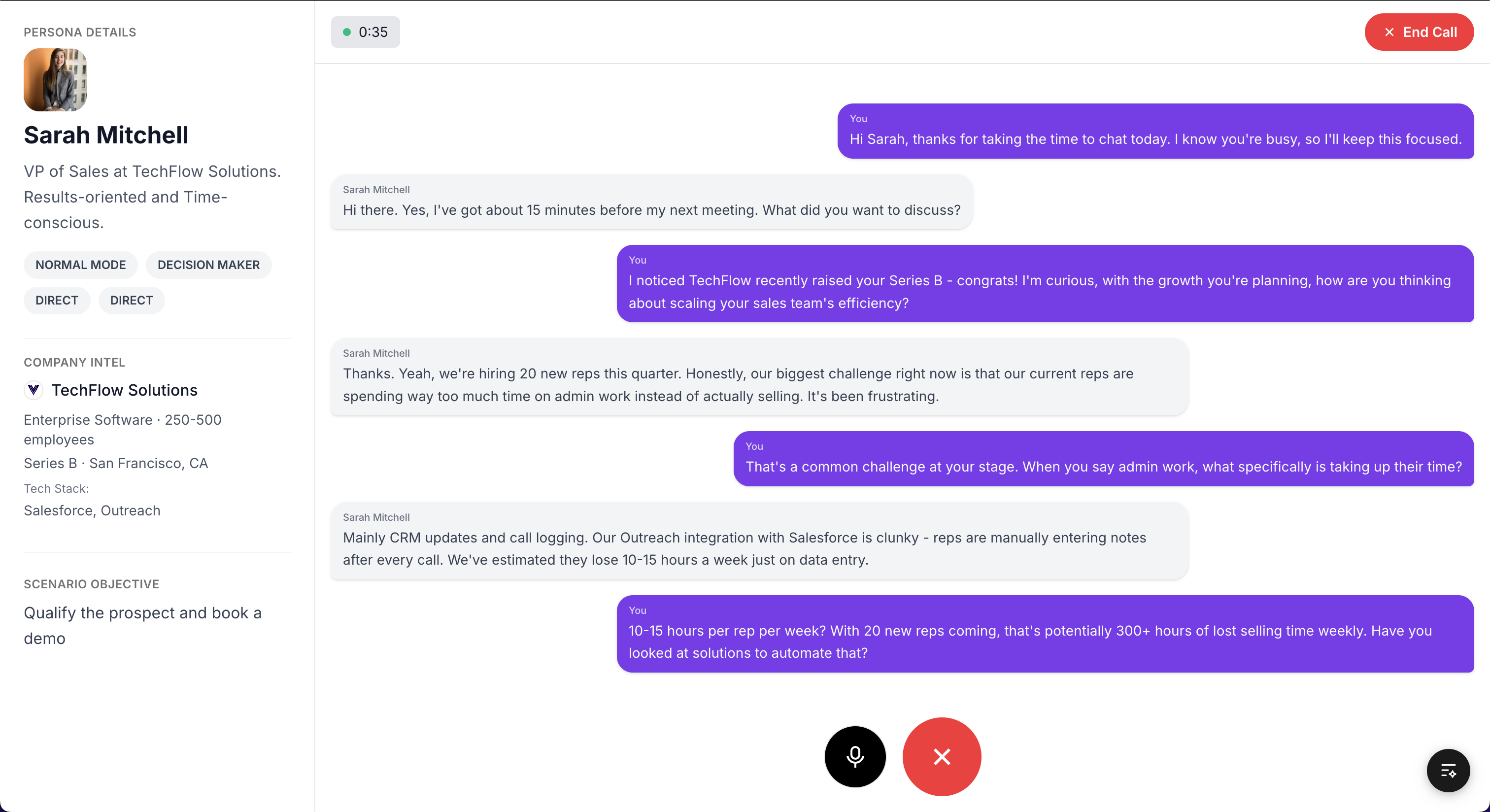The width and height of the screenshot is (1490, 812).
Task: Click the TechFlow Solutions logo icon
Action: 34,390
